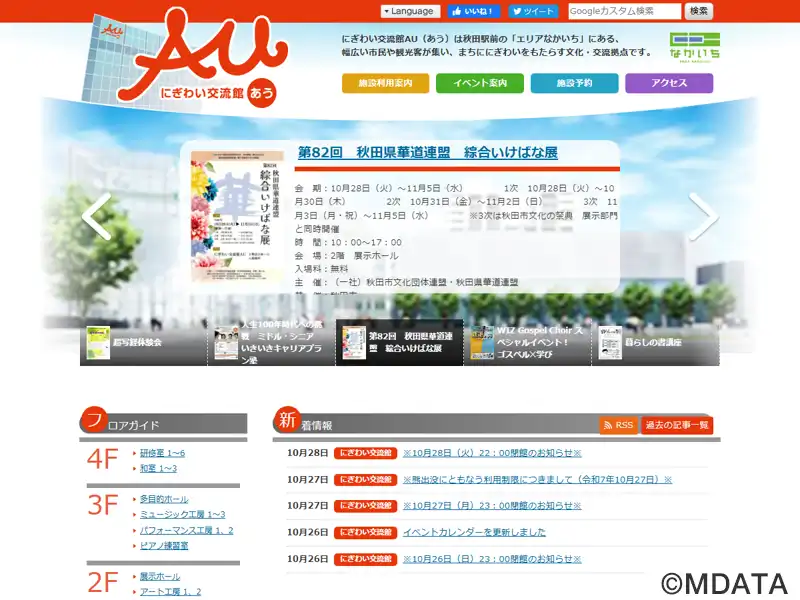Select the 暮らしの書講座 carousel thumbnail
Viewport: 800px width, 600px height.
point(656,342)
